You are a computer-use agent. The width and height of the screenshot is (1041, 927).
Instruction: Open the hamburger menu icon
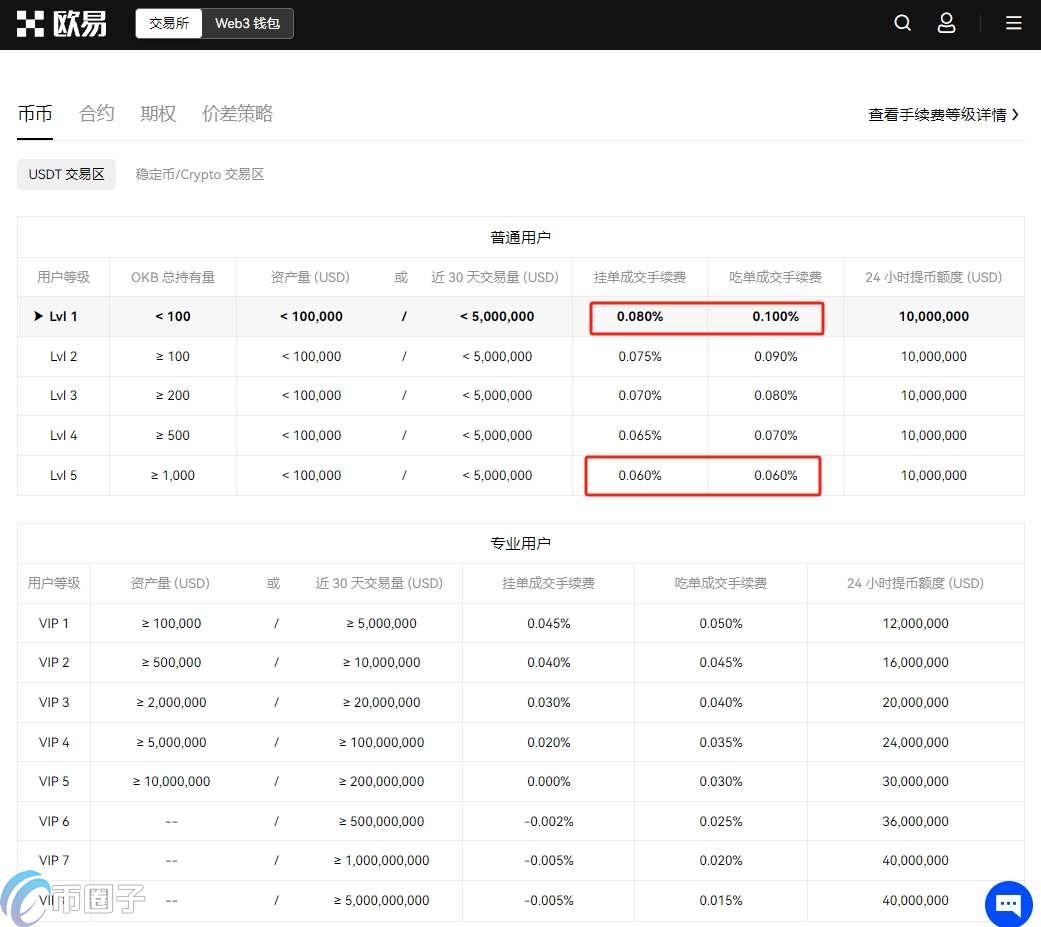pyautogui.click(x=1013, y=23)
